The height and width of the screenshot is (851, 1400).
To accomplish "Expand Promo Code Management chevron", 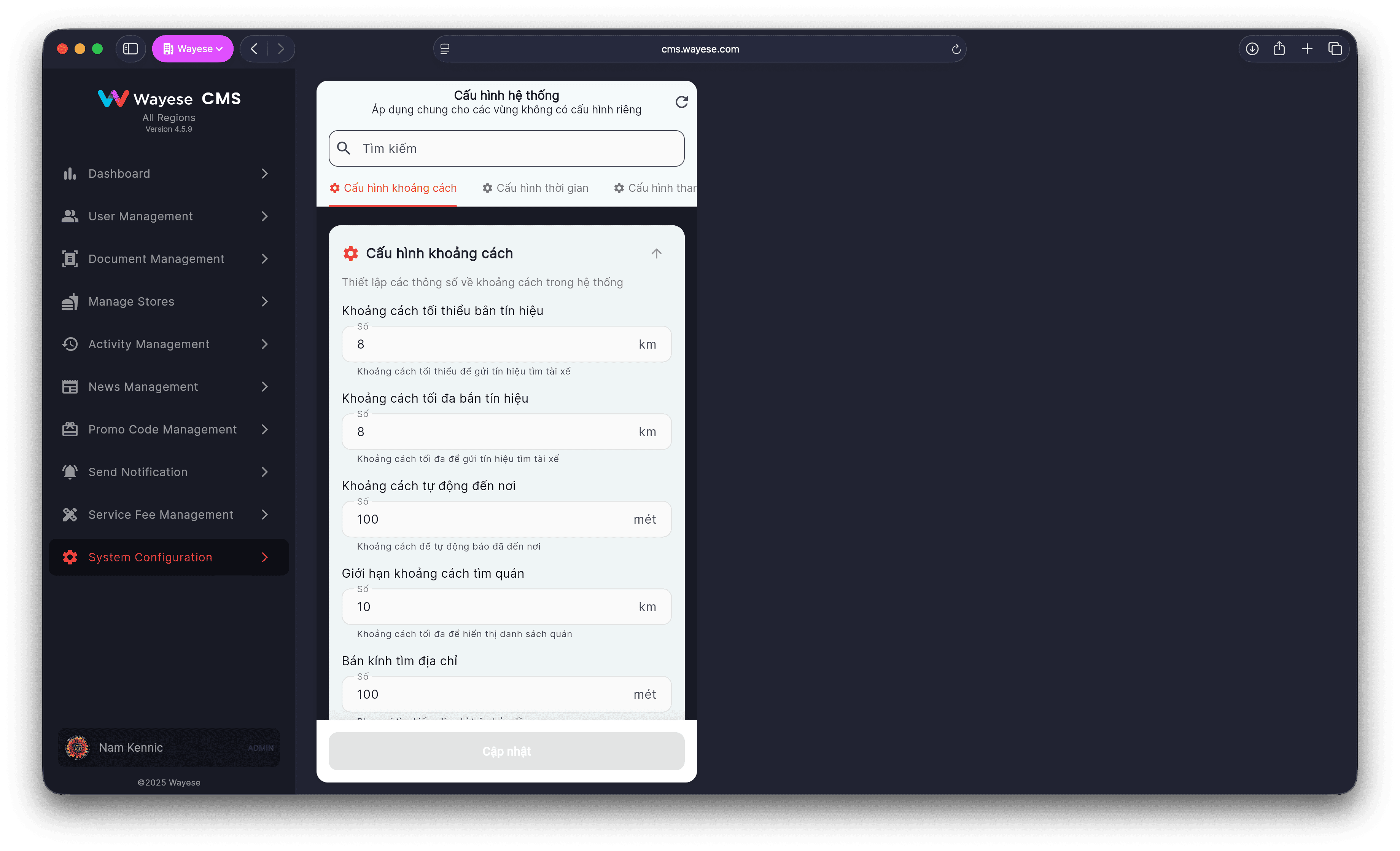I will coord(264,429).
